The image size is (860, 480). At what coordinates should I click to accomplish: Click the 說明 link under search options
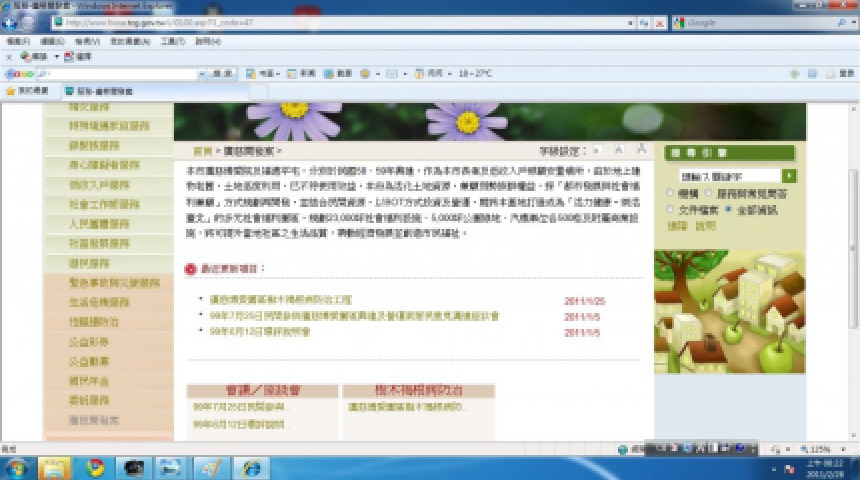tap(706, 226)
